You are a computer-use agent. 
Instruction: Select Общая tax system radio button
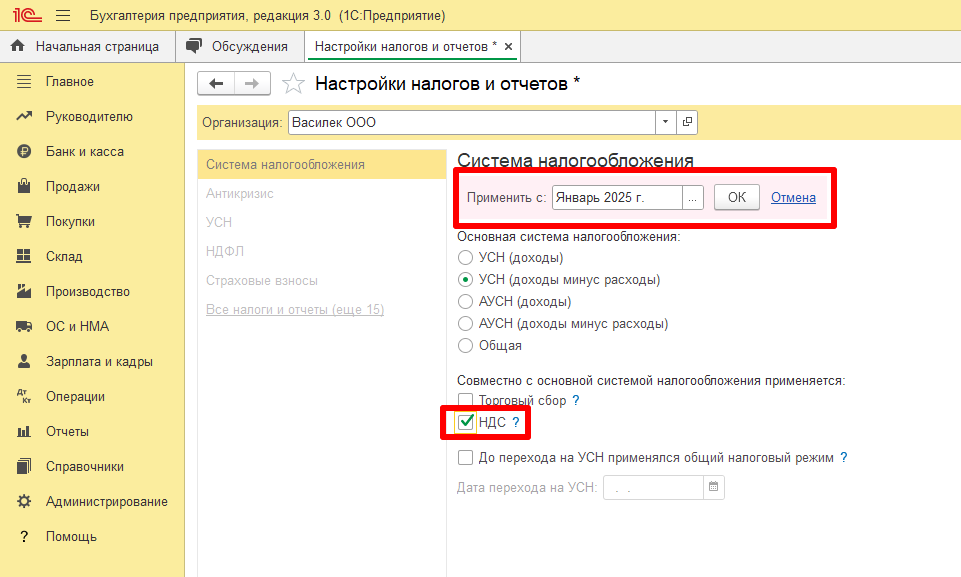(465, 346)
